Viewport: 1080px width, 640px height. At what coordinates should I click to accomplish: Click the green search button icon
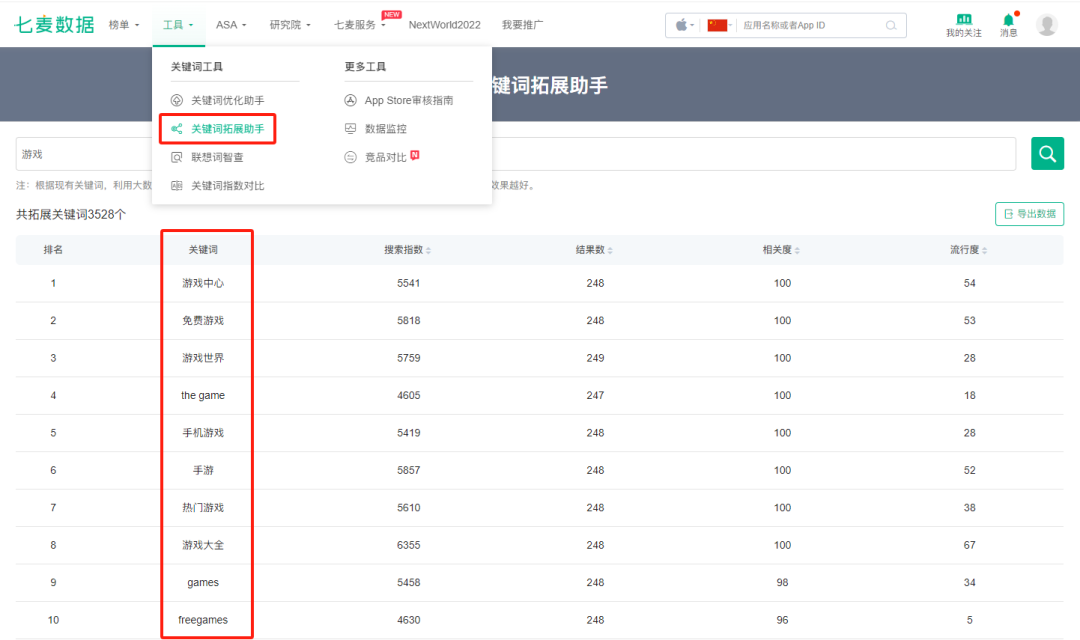pyautogui.click(x=1047, y=154)
